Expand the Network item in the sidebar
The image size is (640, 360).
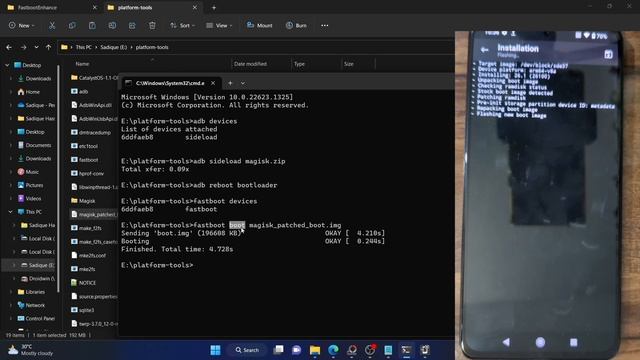pos(11,305)
